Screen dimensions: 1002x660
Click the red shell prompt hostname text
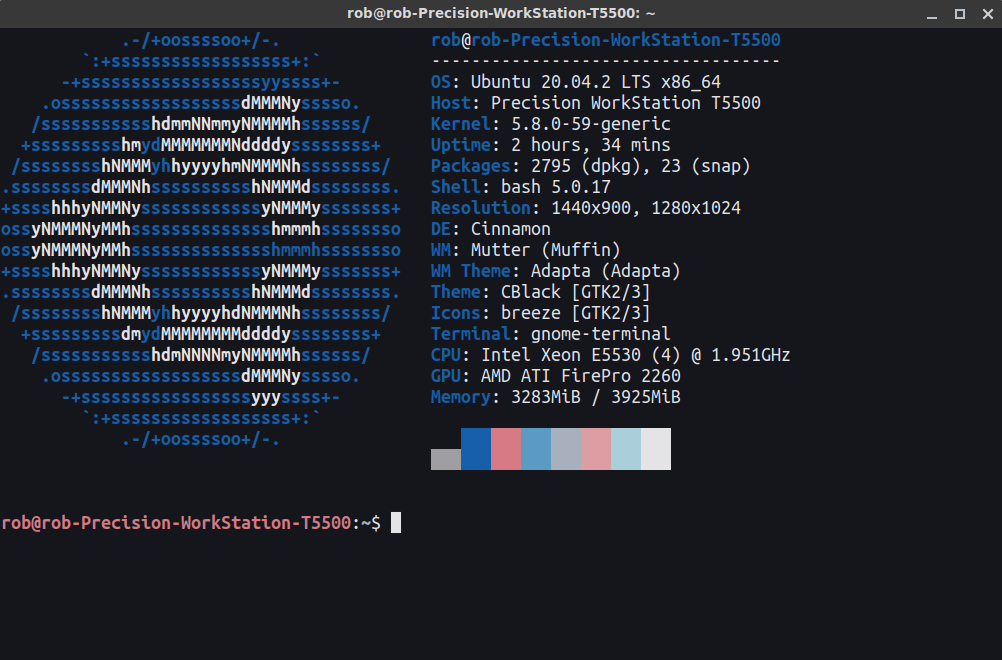pos(175,523)
